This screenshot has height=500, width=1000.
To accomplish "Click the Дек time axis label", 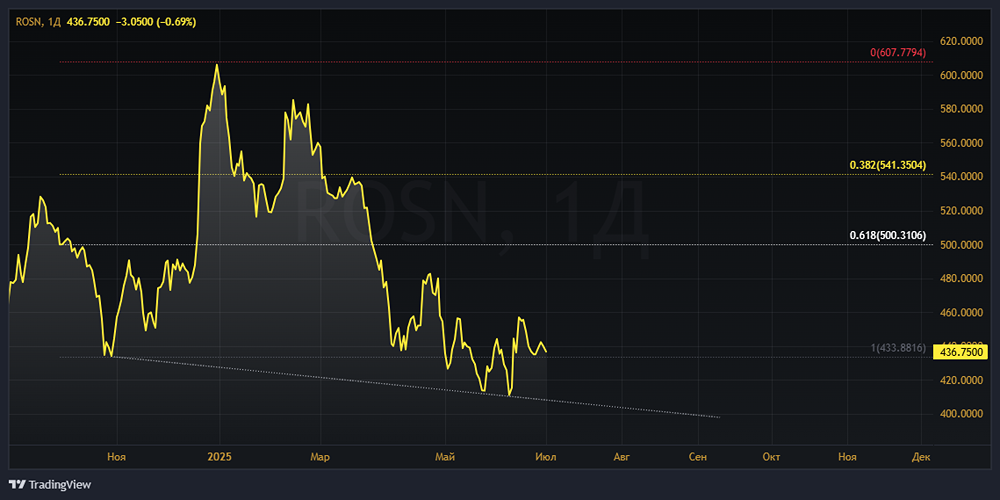I will (922, 457).
